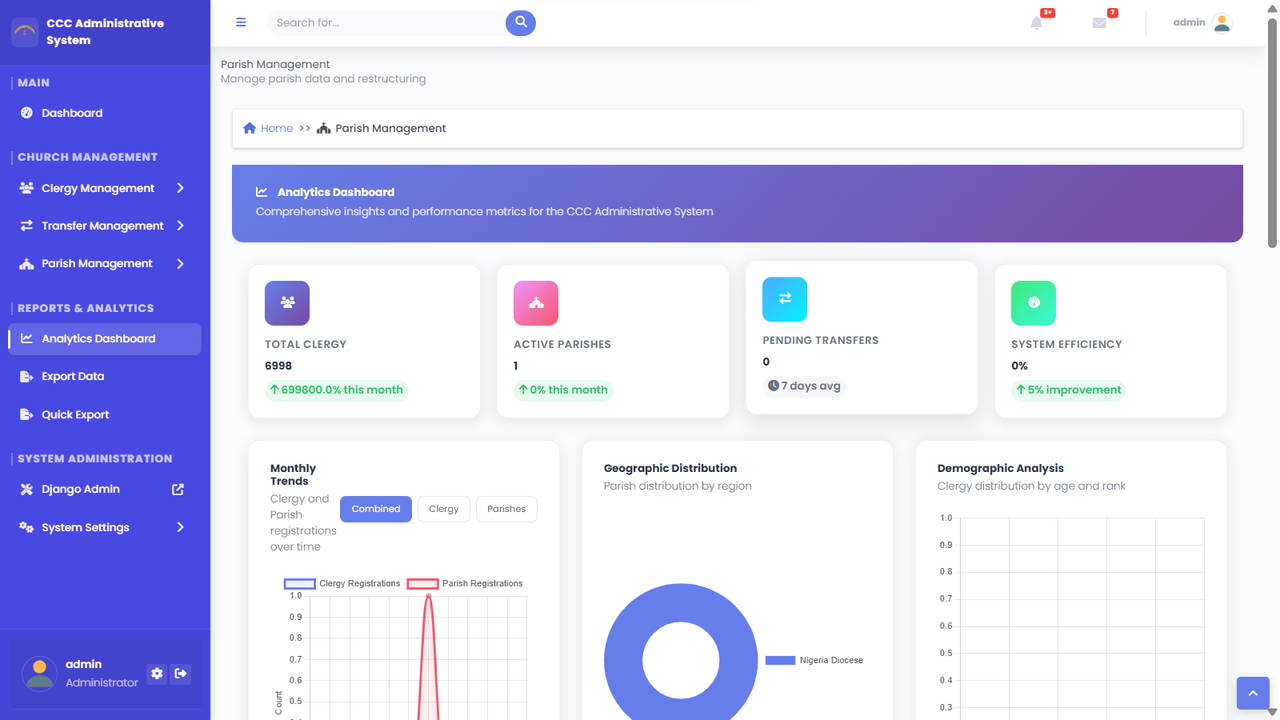The image size is (1280, 720).
Task: Click the admin avatar in top bar
Action: coord(1221,22)
